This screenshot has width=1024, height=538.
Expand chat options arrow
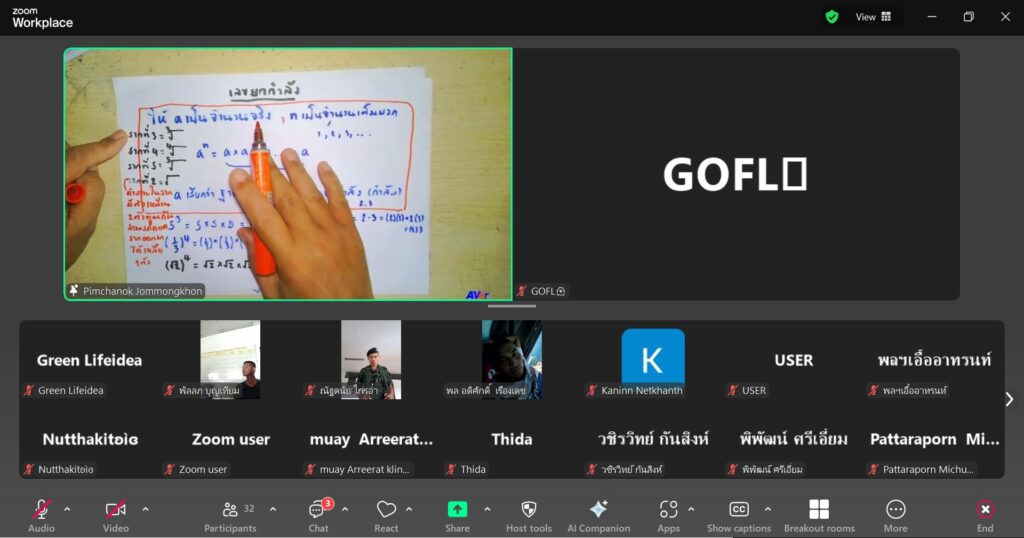point(345,509)
